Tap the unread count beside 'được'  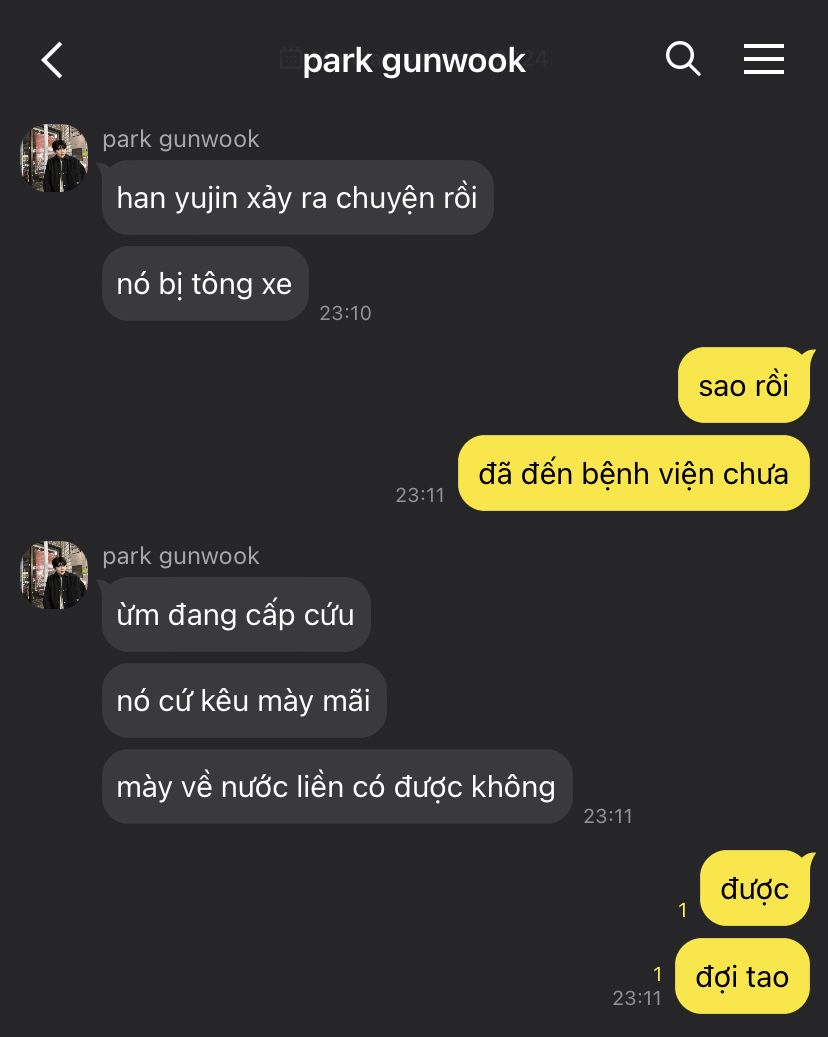click(683, 910)
